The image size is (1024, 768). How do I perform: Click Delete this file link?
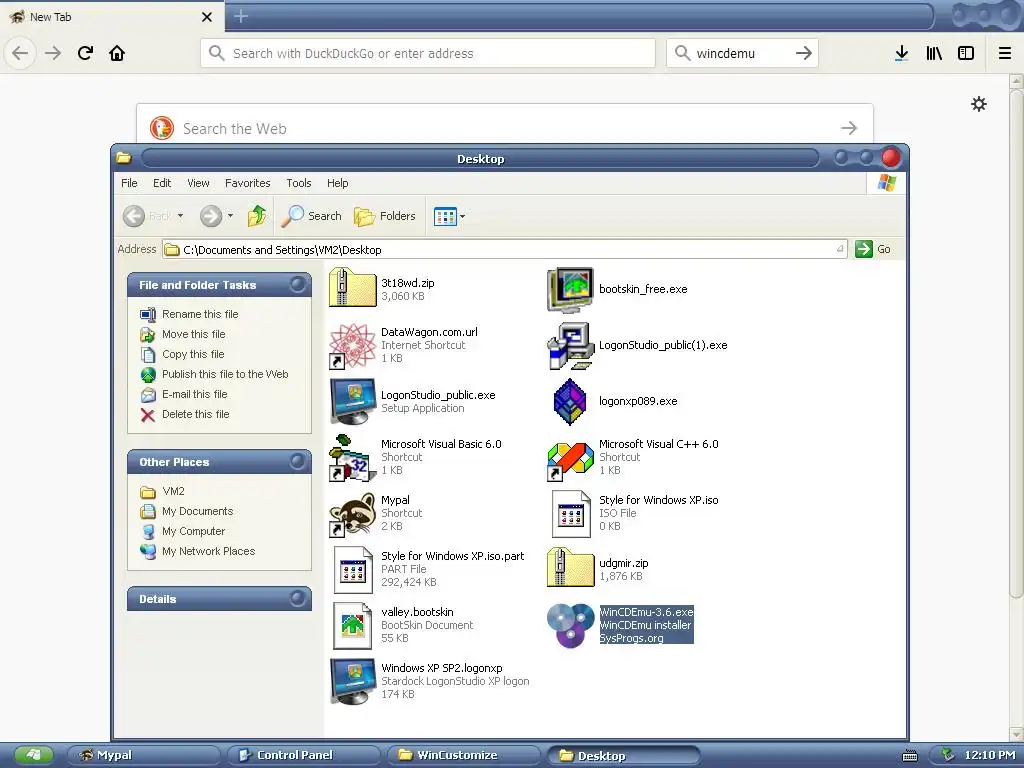point(195,414)
